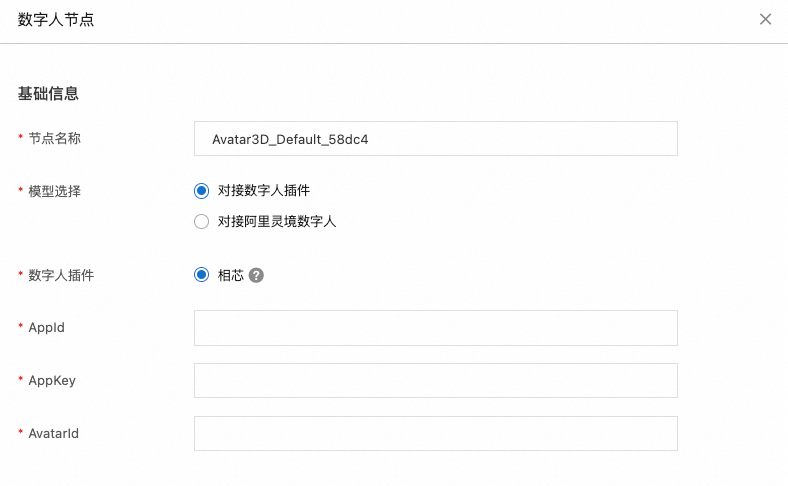Image resolution: width=788 pixels, height=486 pixels.
Task: Click the AppKey field label
Action: [52, 380]
